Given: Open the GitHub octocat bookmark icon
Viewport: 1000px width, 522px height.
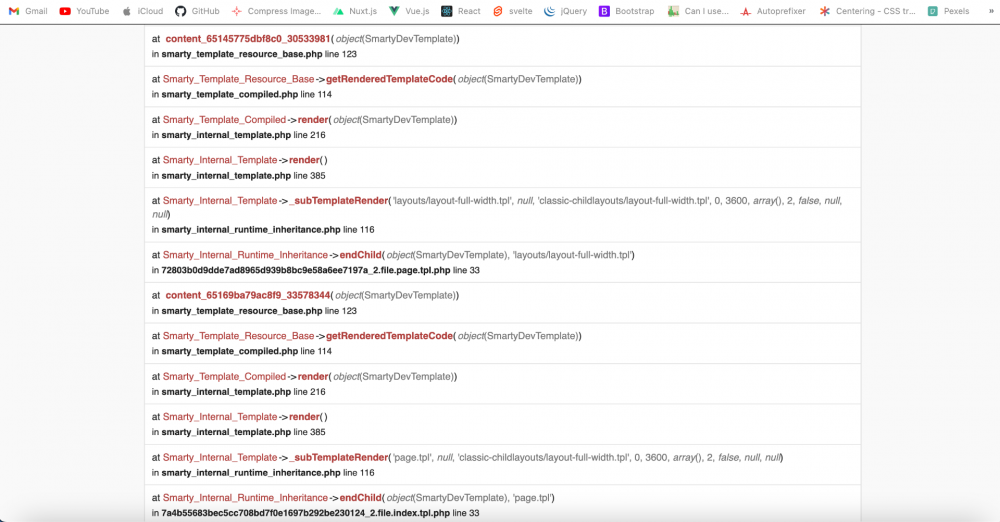Looking at the screenshot, I should tap(180, 11).
